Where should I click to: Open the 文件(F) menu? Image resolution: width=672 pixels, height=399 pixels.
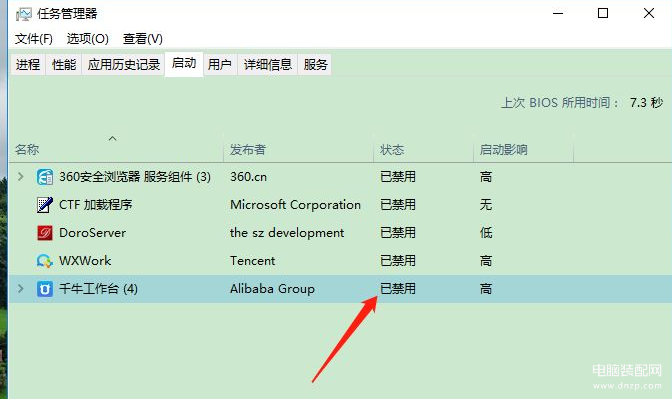point(34,39)
